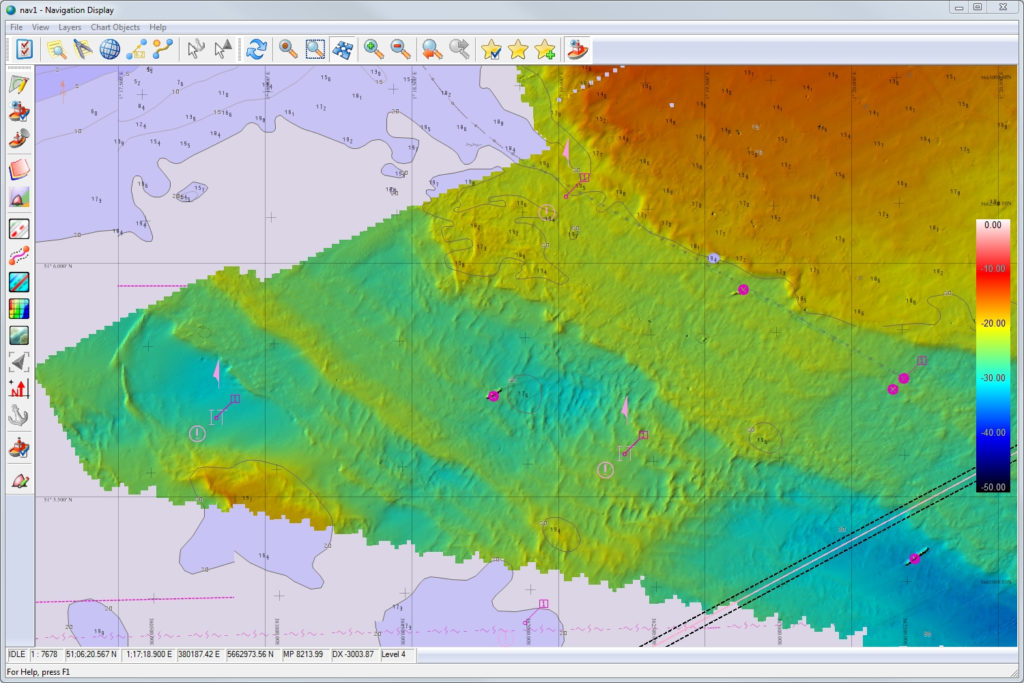Expand the View menu

(x=39, y=27)
